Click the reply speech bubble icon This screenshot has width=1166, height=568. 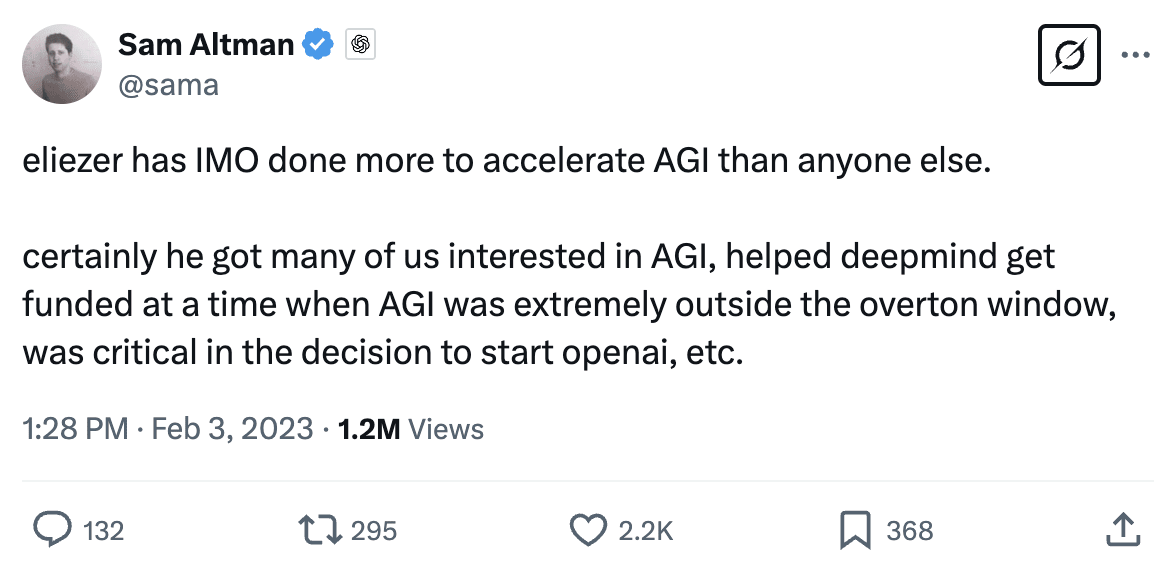pos(52,530)
